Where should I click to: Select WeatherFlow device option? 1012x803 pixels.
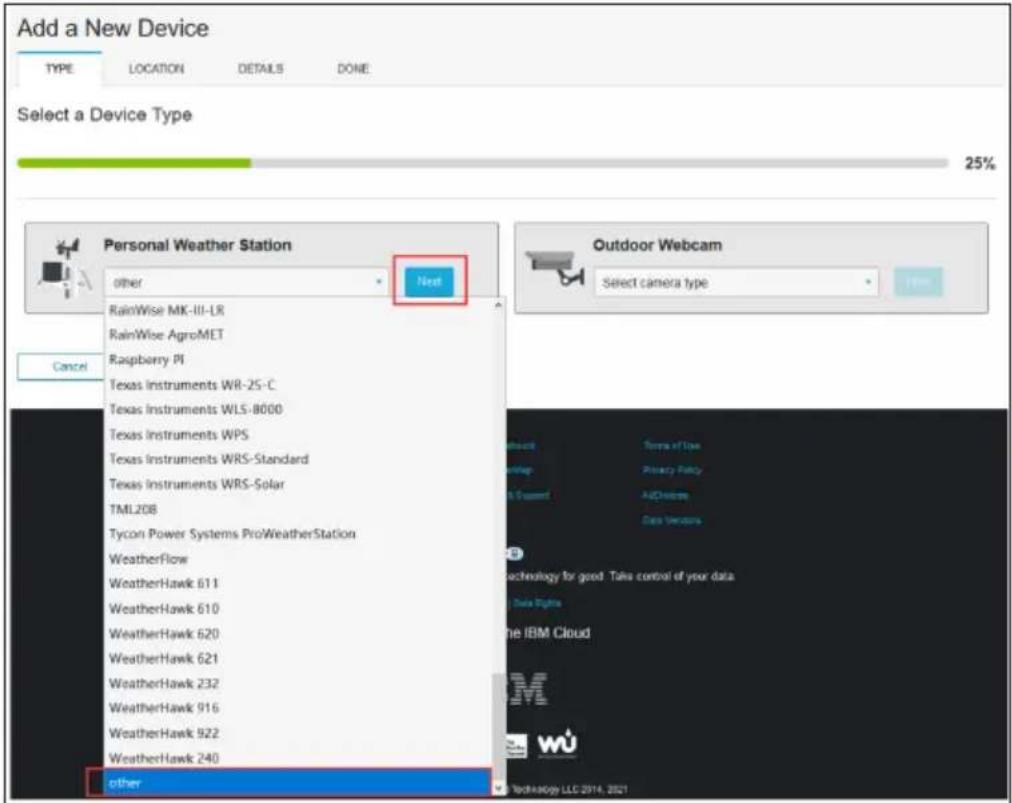point(299,559)
